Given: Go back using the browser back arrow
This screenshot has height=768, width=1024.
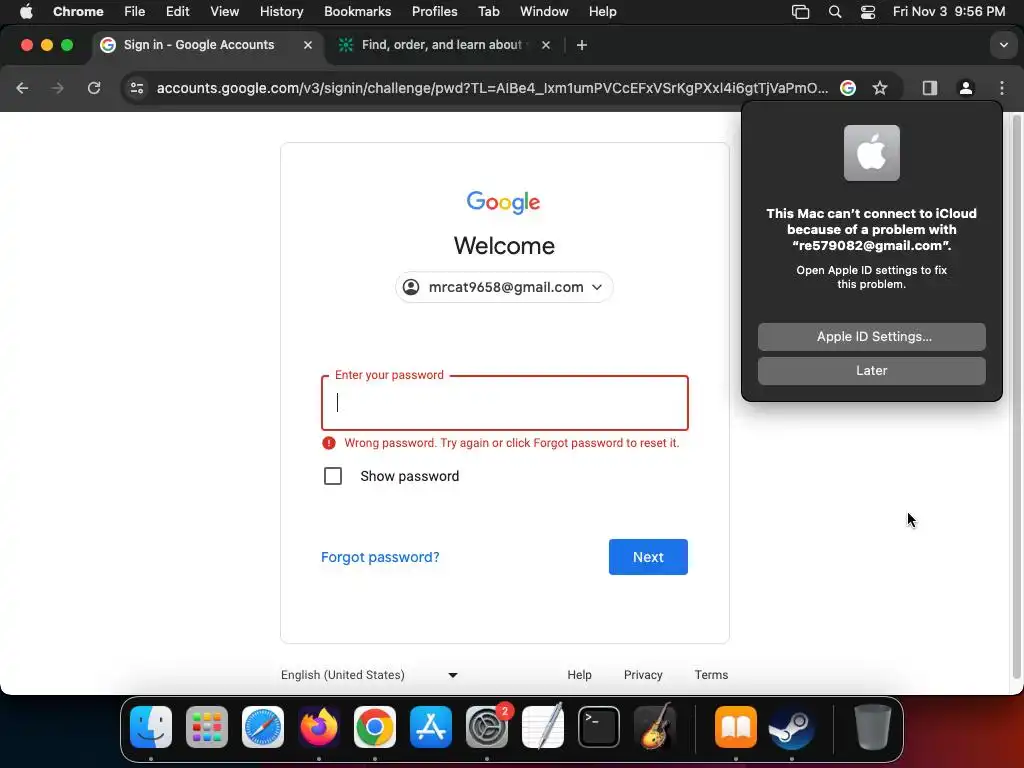Looking at the screenshot, I should [x=22, y=88].
